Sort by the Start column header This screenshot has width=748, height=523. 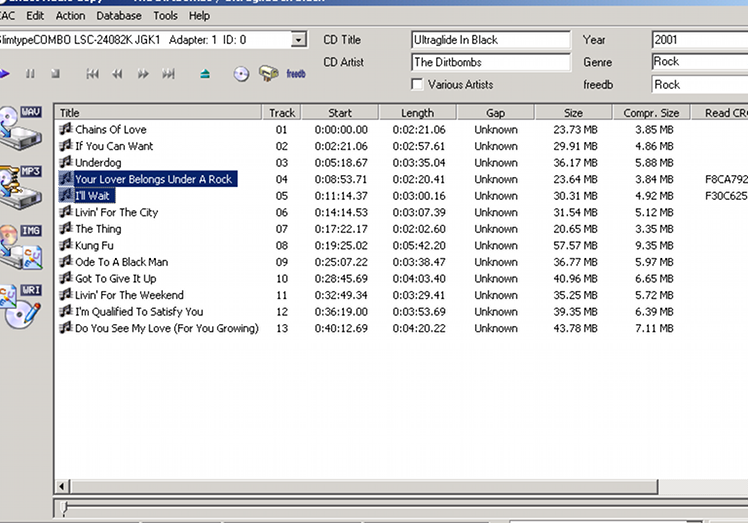click(340, 113)
